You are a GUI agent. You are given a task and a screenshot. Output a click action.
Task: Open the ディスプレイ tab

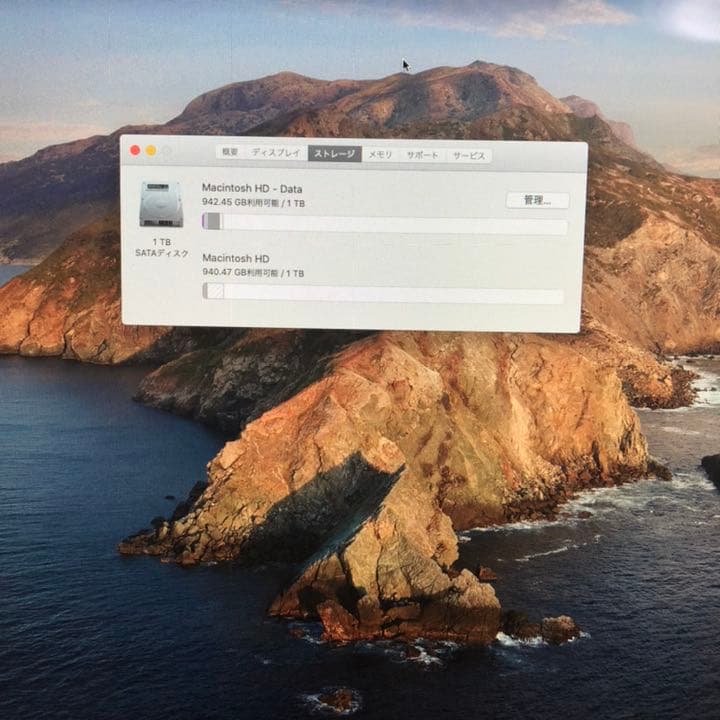point(276,153)
